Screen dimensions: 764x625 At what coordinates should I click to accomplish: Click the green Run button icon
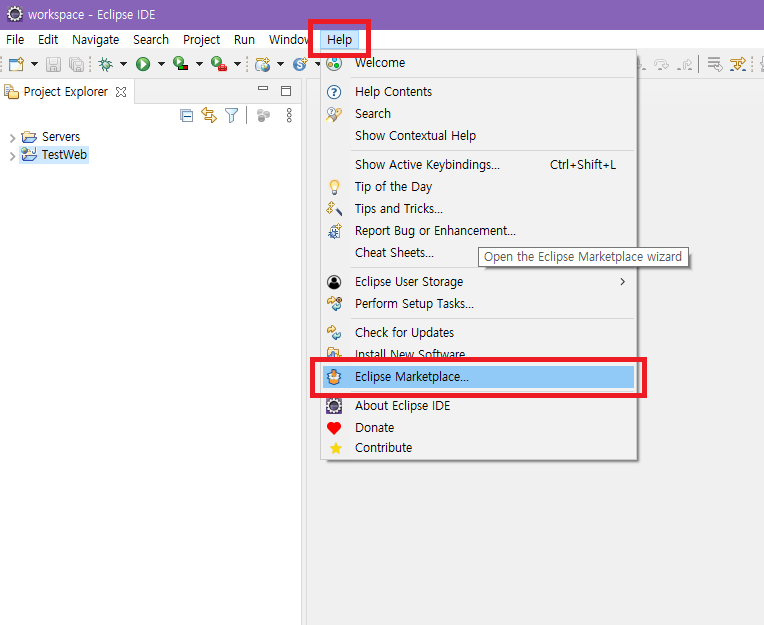[143, 64]
